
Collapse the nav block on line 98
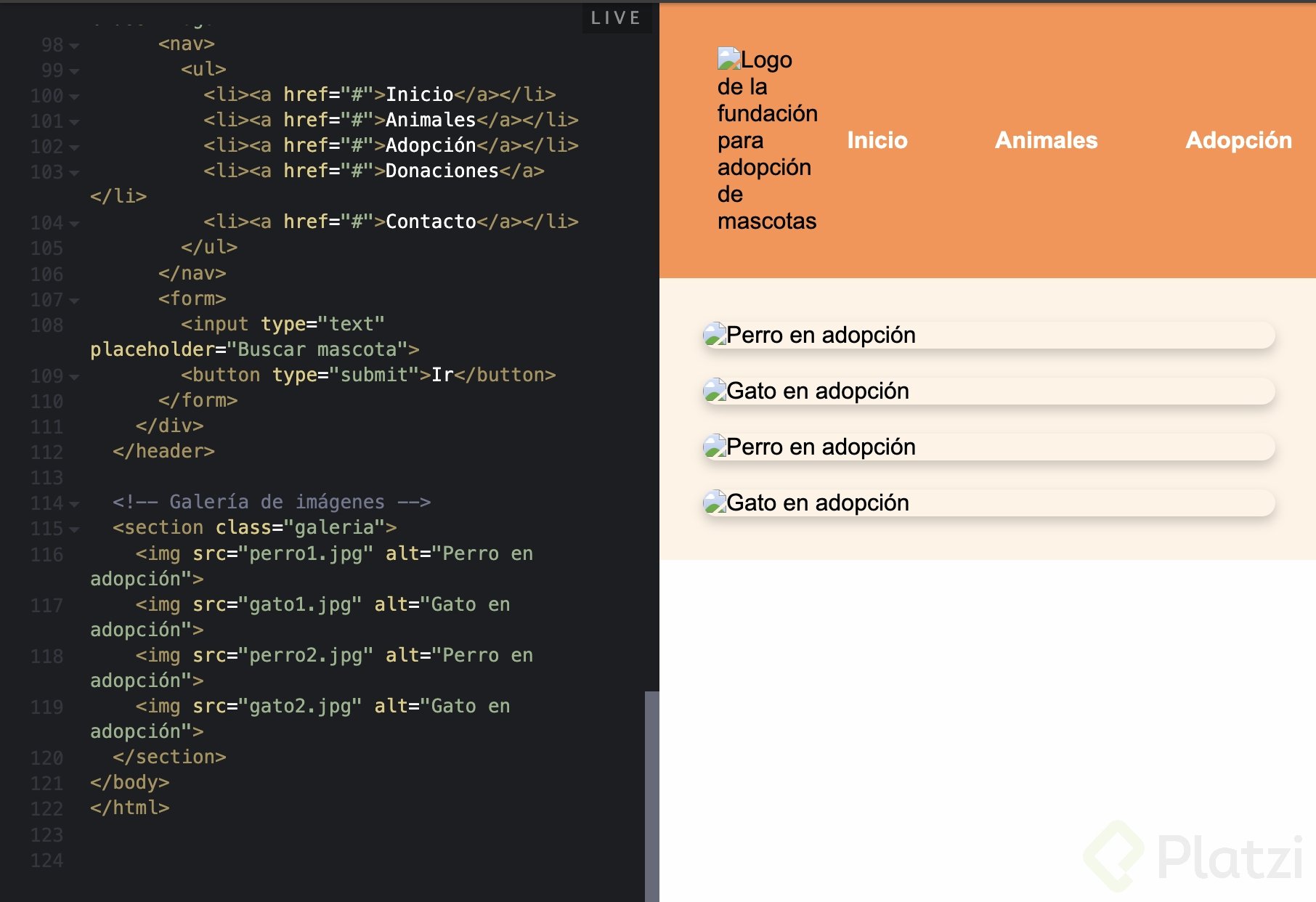(x=74, y=46)
